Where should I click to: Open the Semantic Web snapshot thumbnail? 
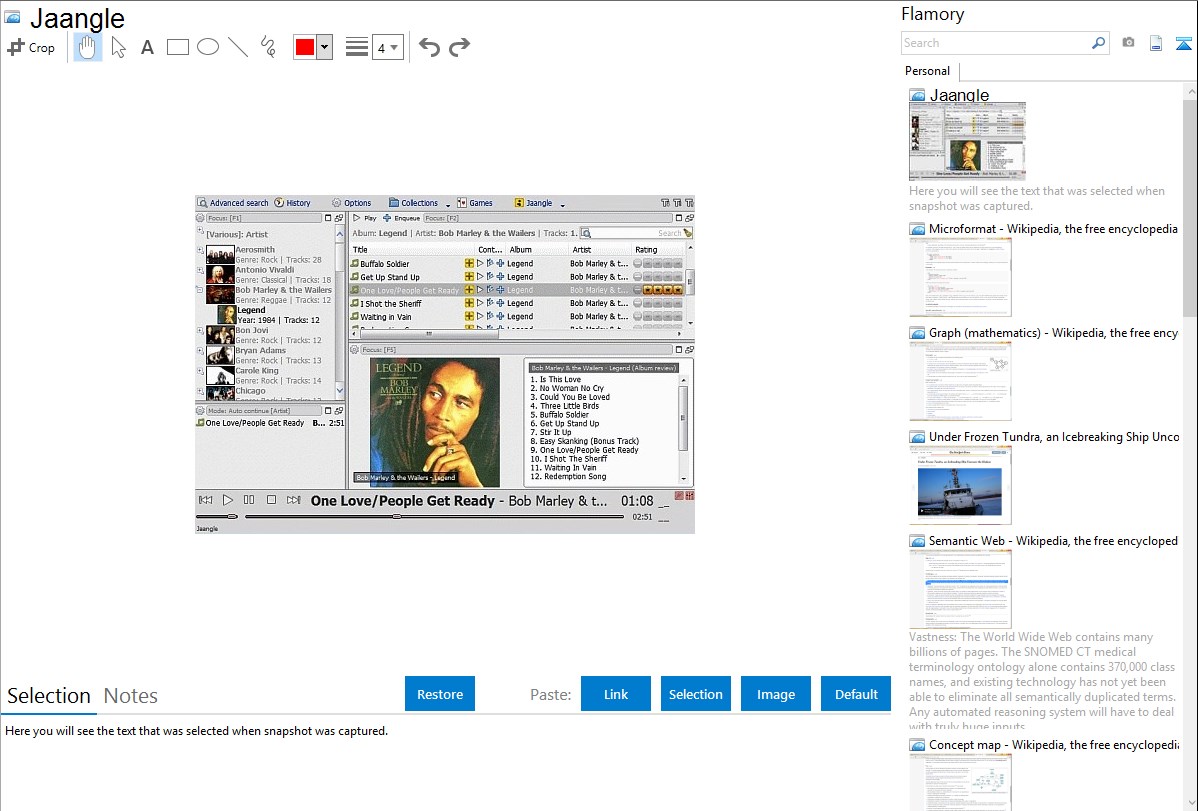coord(960,589)
